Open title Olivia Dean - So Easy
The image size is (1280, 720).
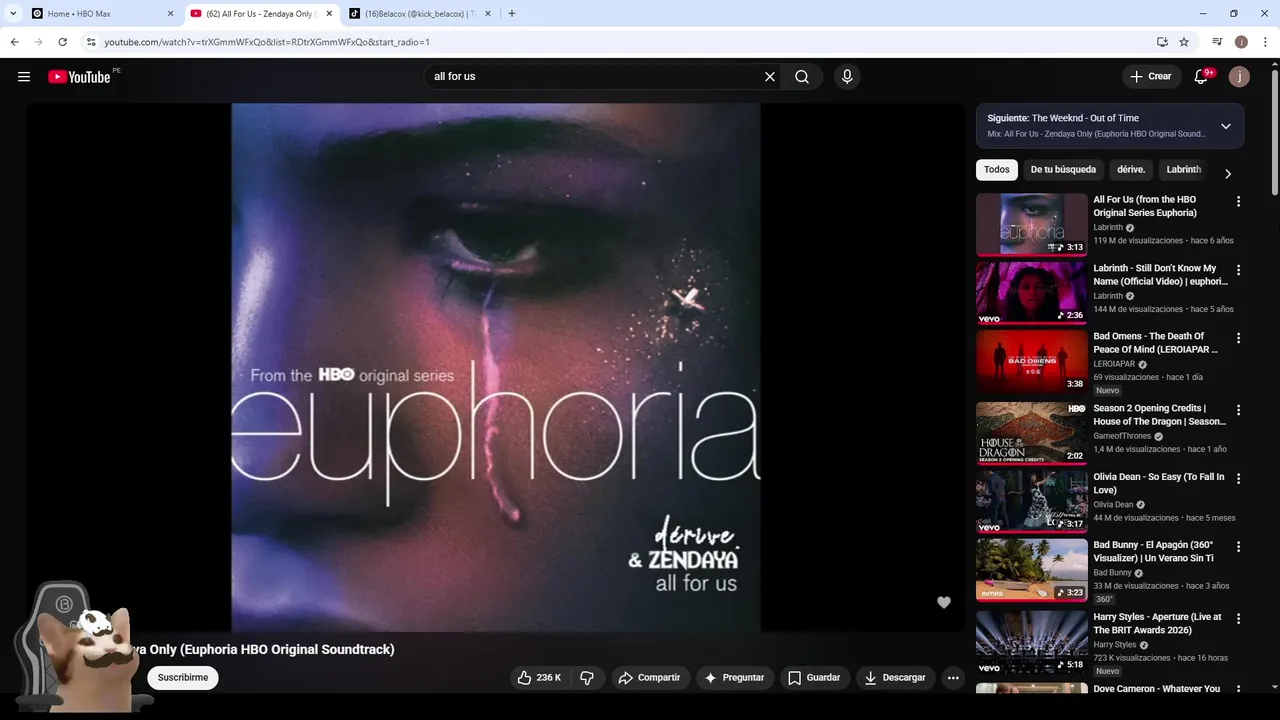1158,484
